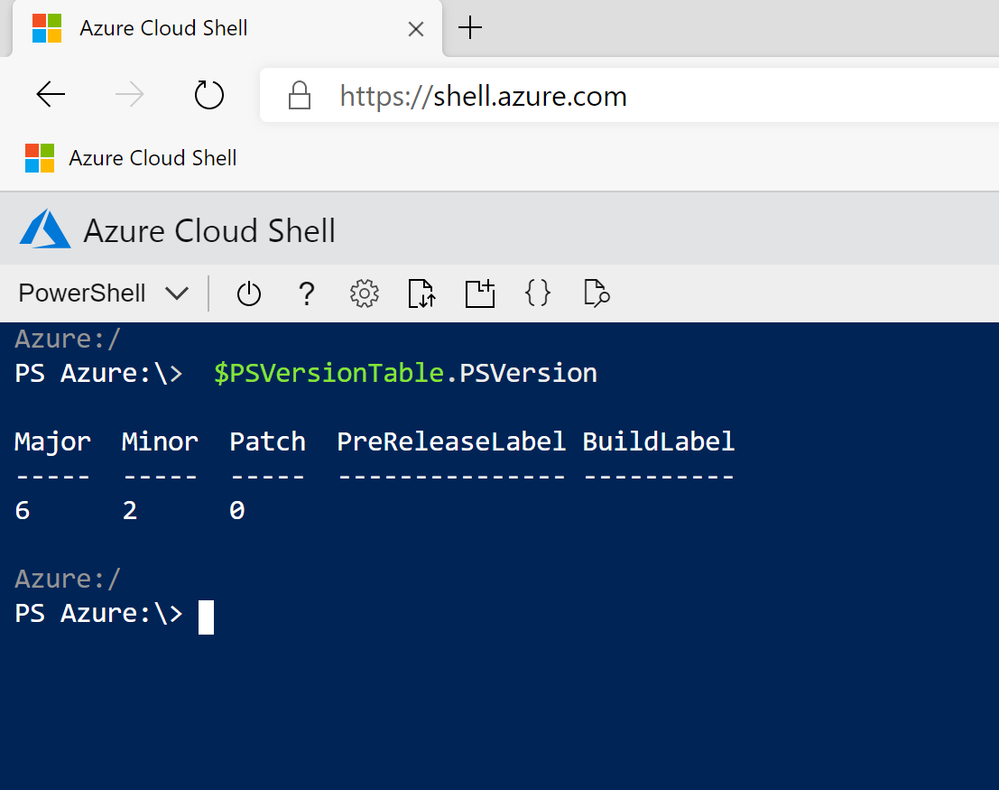Open the editor curly braces icon
The width and height of the screenshot is (999, 790).
click(x=538, y=294)
